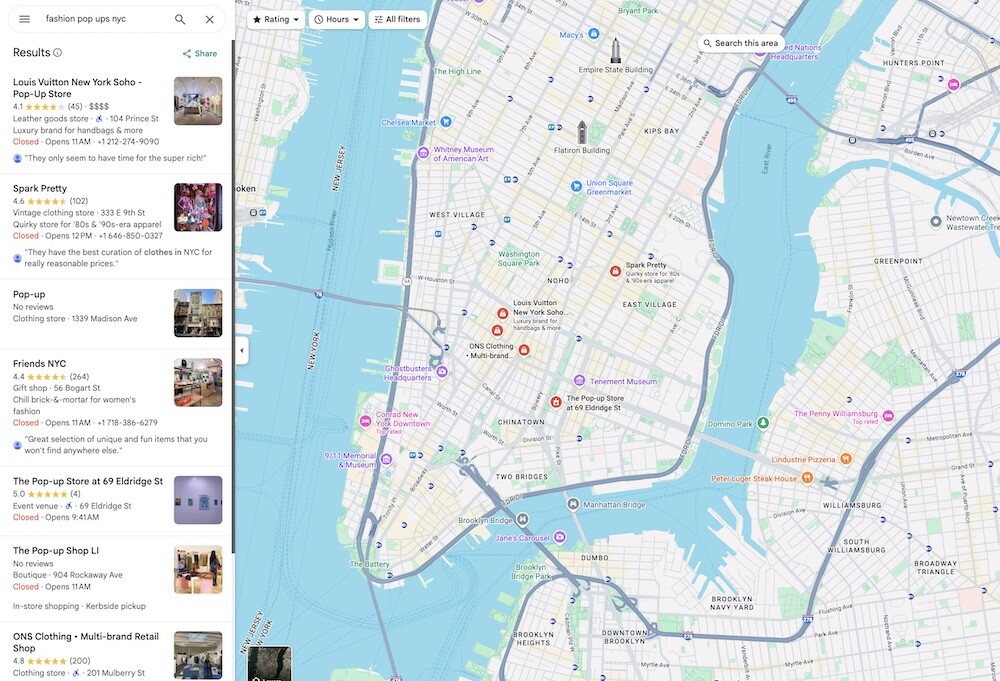Open the Google Maps hamburger menu
This screenshot has width=1000, height=681.
(24, 19)
